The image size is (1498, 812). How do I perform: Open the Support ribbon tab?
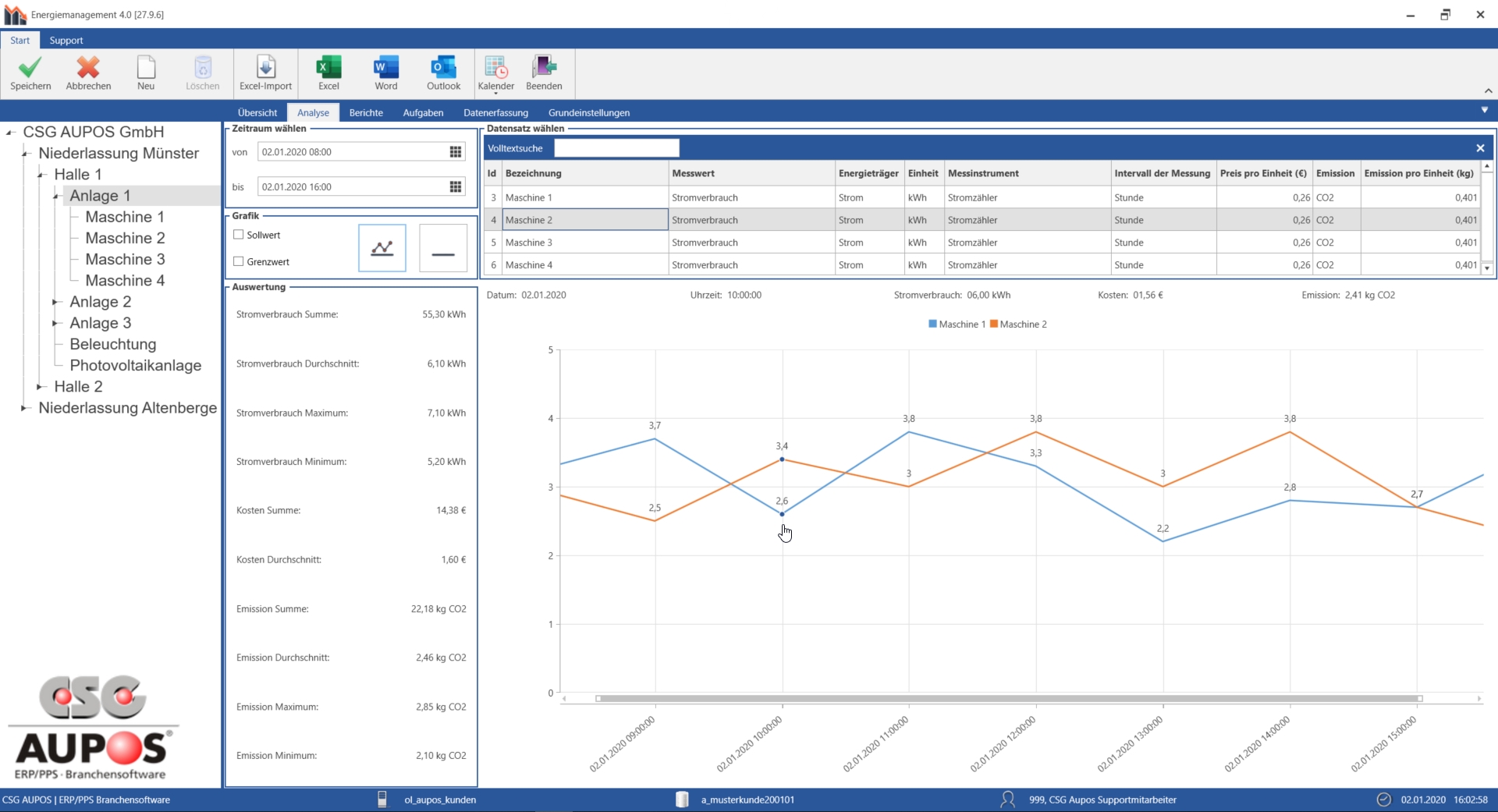66,41
